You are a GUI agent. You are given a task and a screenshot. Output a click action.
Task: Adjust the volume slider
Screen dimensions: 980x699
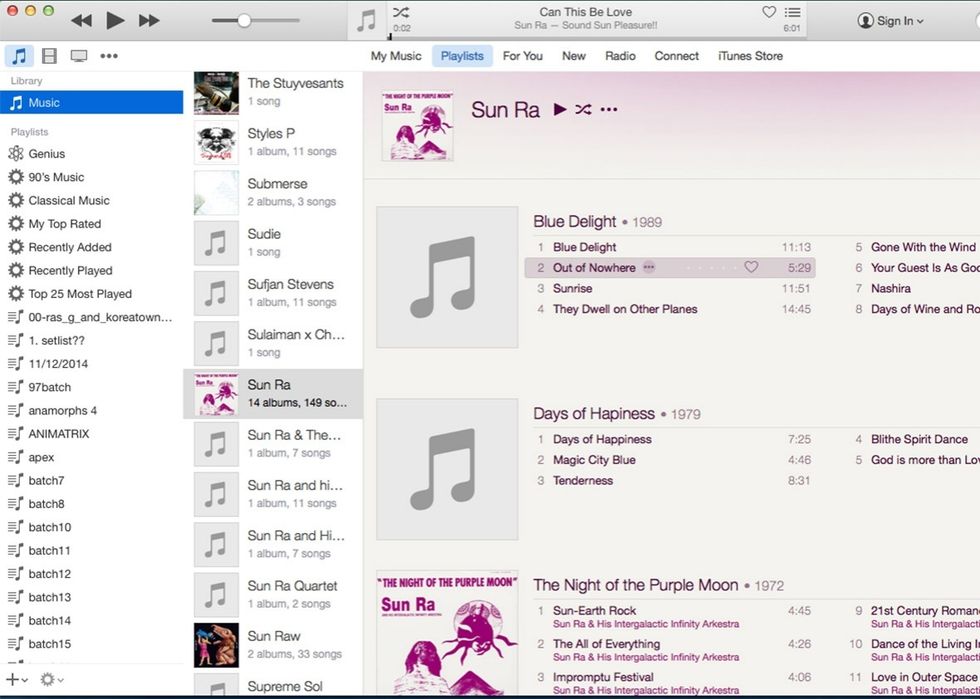243,18
